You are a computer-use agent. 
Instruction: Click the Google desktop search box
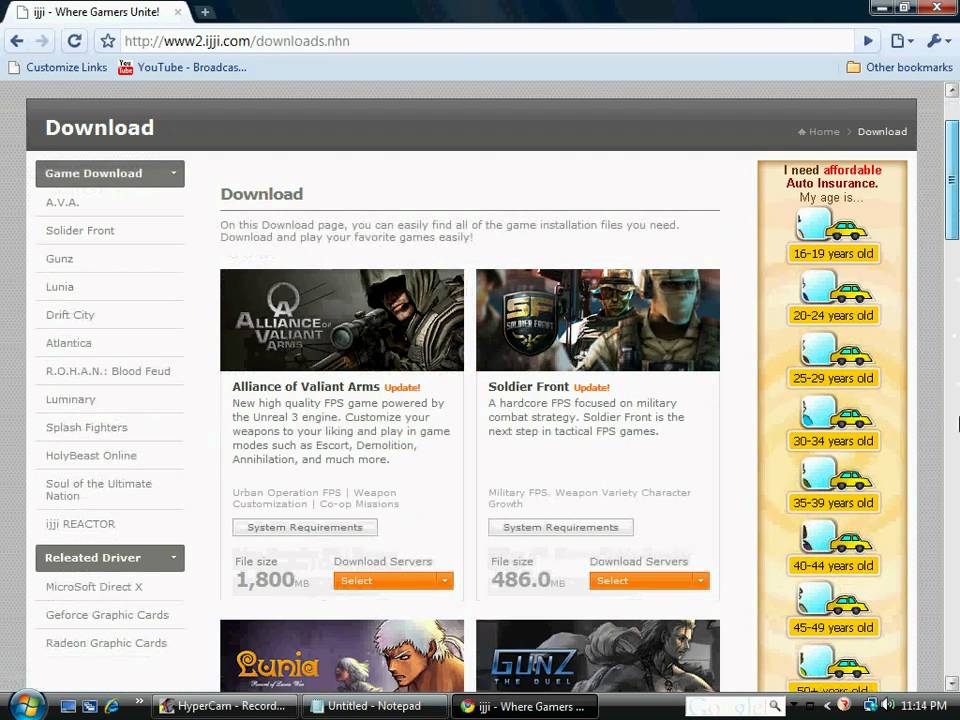[726, 706]
